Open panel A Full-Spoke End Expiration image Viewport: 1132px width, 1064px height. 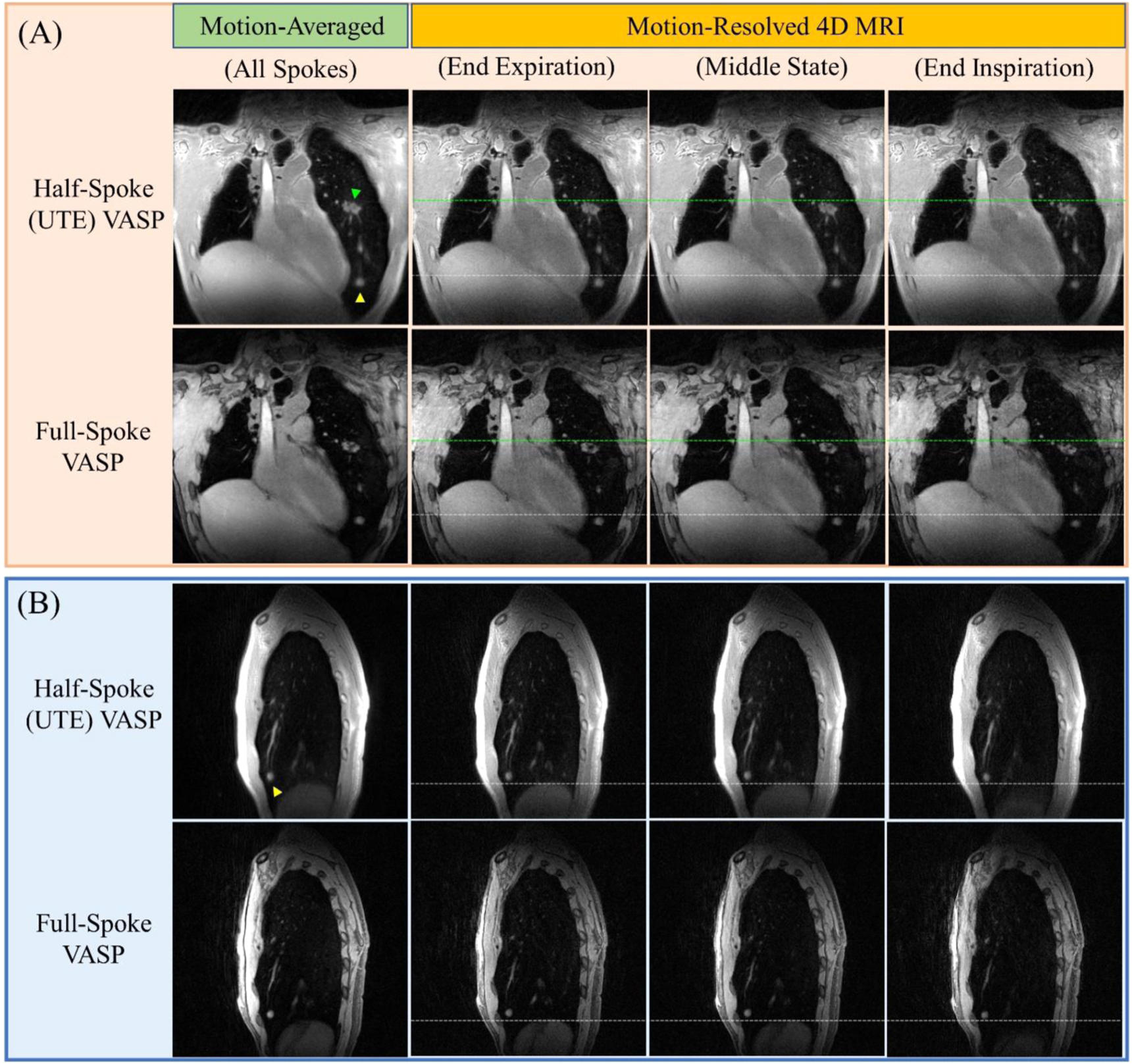[x=529, y=446]
